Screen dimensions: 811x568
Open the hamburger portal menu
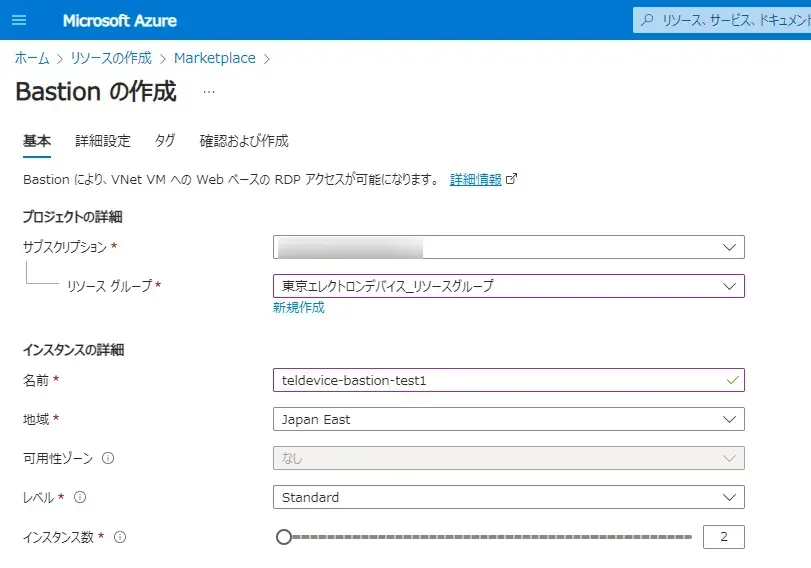pyautogui.click(x=19, y=20)
